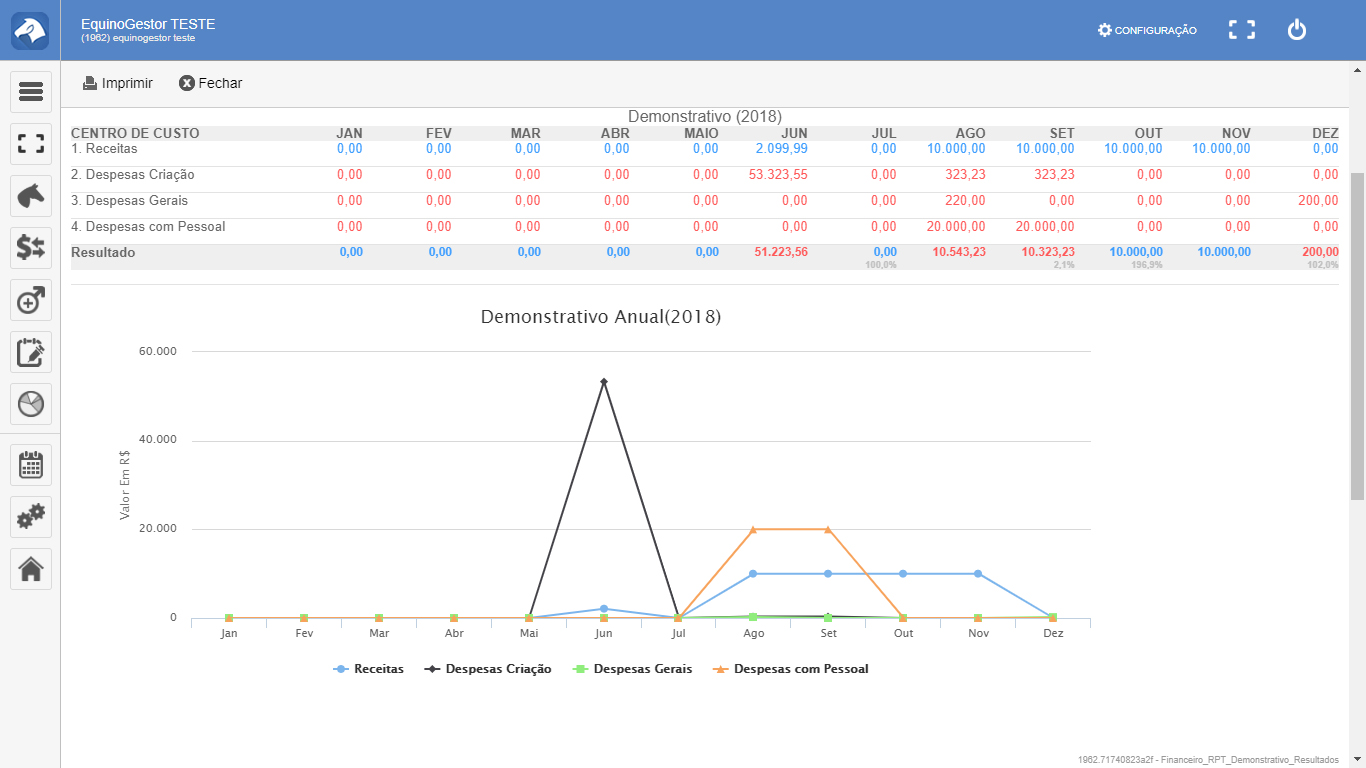
Task: Click the 53.323,55 Despesas Criação value
Action: click(x=778, y=174)
